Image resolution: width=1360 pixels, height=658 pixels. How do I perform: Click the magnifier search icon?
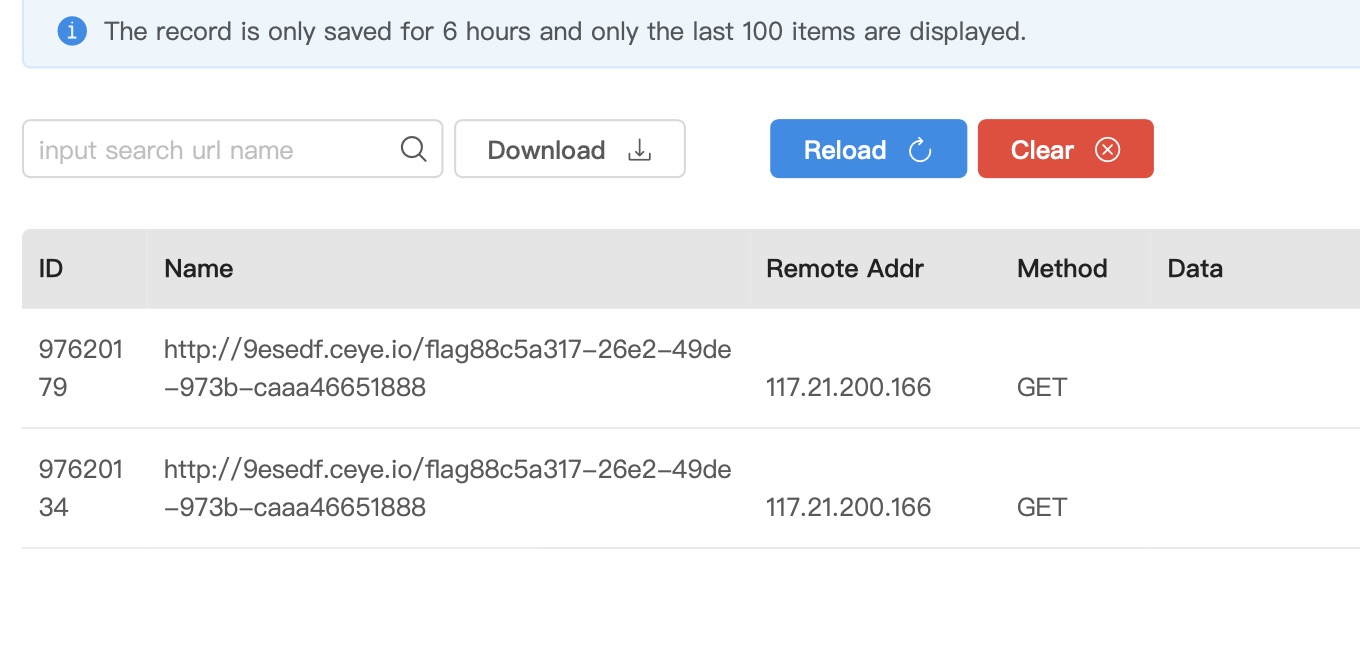click(x=413, y=149)
